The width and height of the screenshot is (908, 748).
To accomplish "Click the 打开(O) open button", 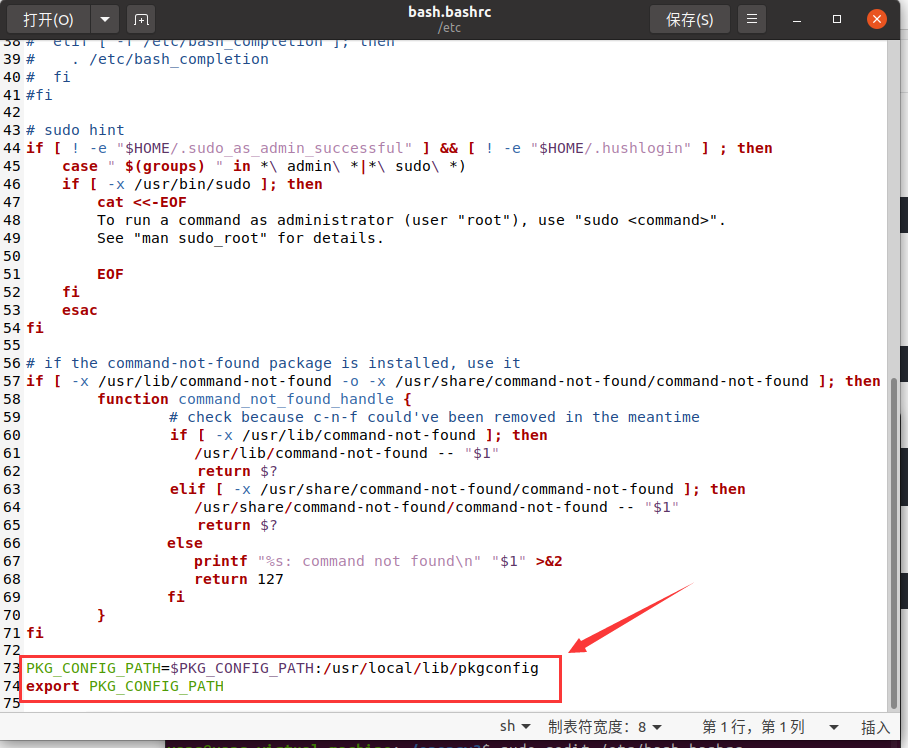I will 50,18.
